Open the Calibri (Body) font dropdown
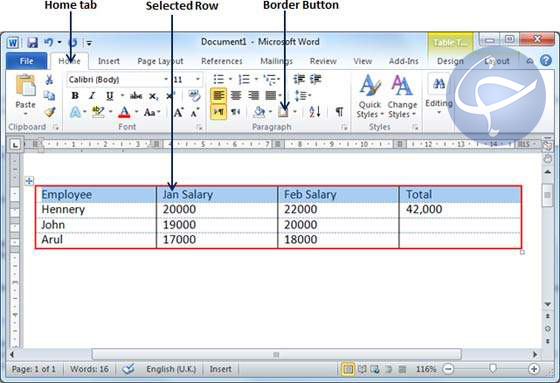Image resolution: width=560 pixels, height=383 pixels. (x=165, y=79)
